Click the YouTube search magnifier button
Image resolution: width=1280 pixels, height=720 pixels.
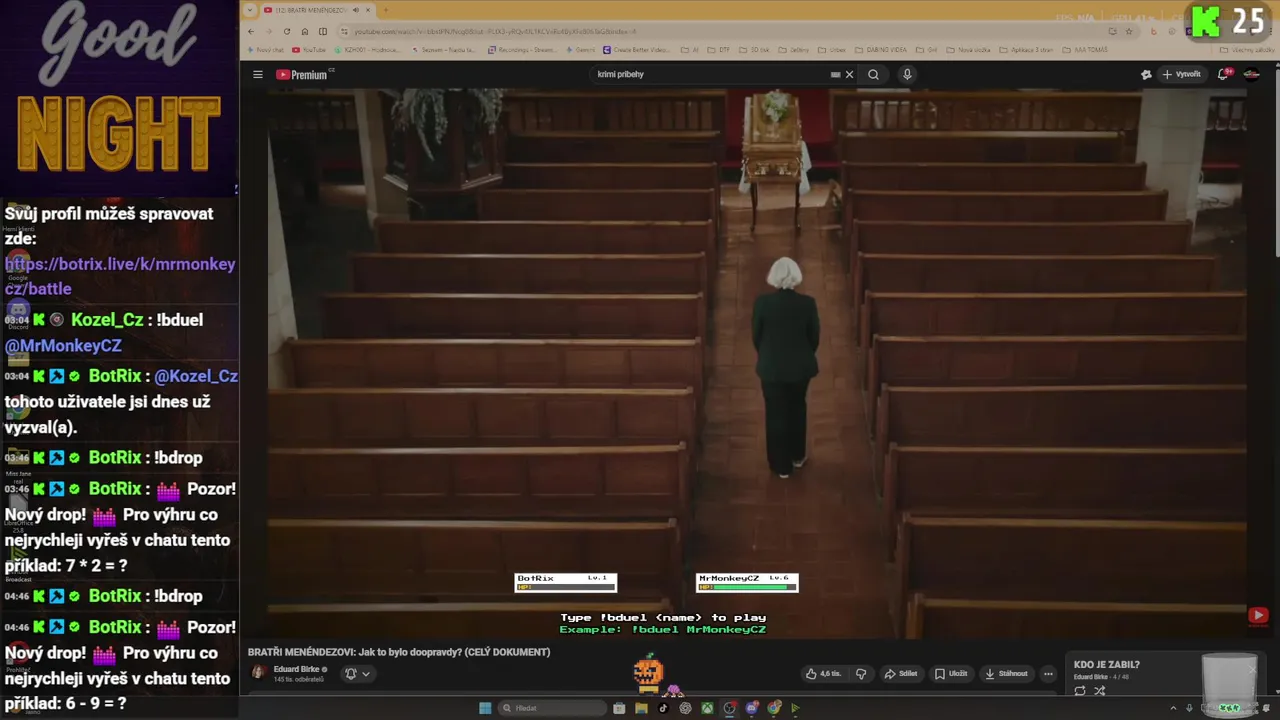[x=873, y=74]
